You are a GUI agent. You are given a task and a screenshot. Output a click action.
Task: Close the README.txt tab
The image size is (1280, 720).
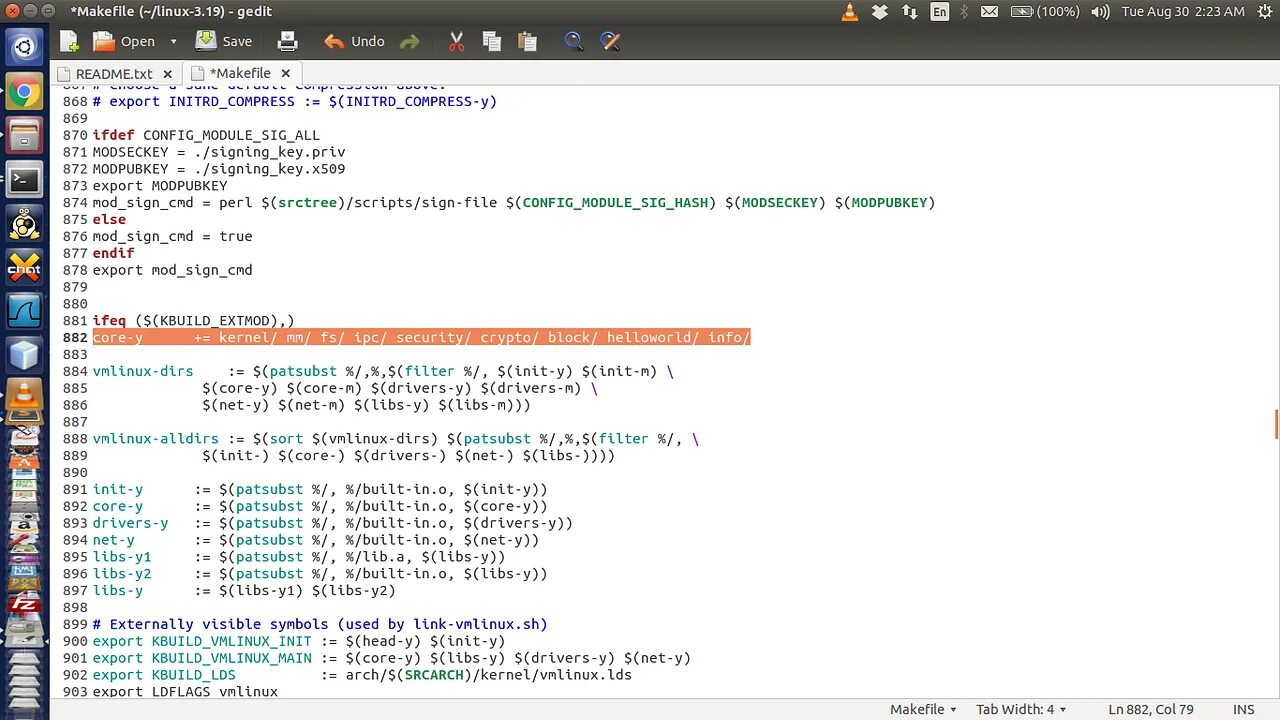pyautogui.click(x=167, y=73)
